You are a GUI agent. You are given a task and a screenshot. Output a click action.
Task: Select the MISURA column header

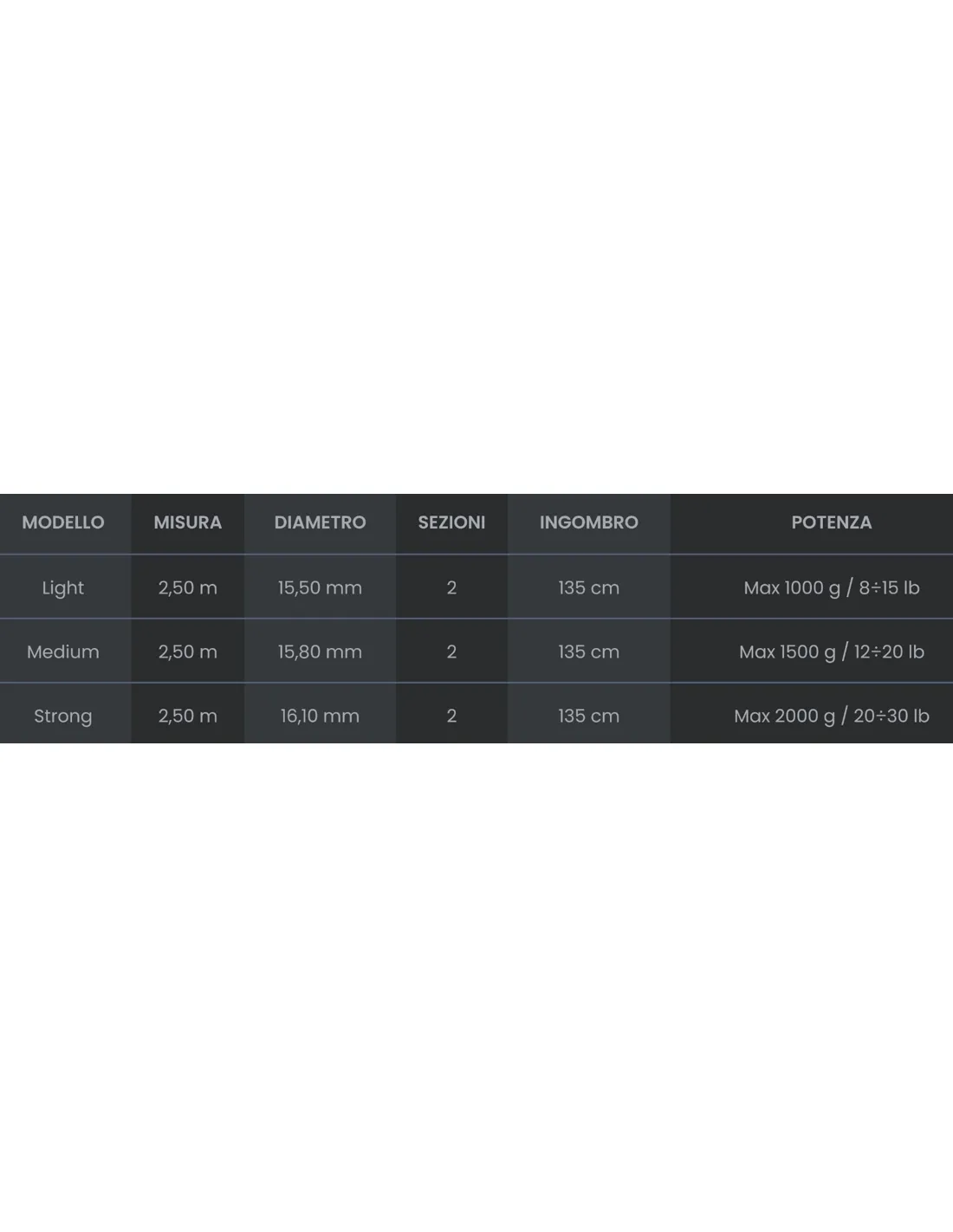point(188,522)
